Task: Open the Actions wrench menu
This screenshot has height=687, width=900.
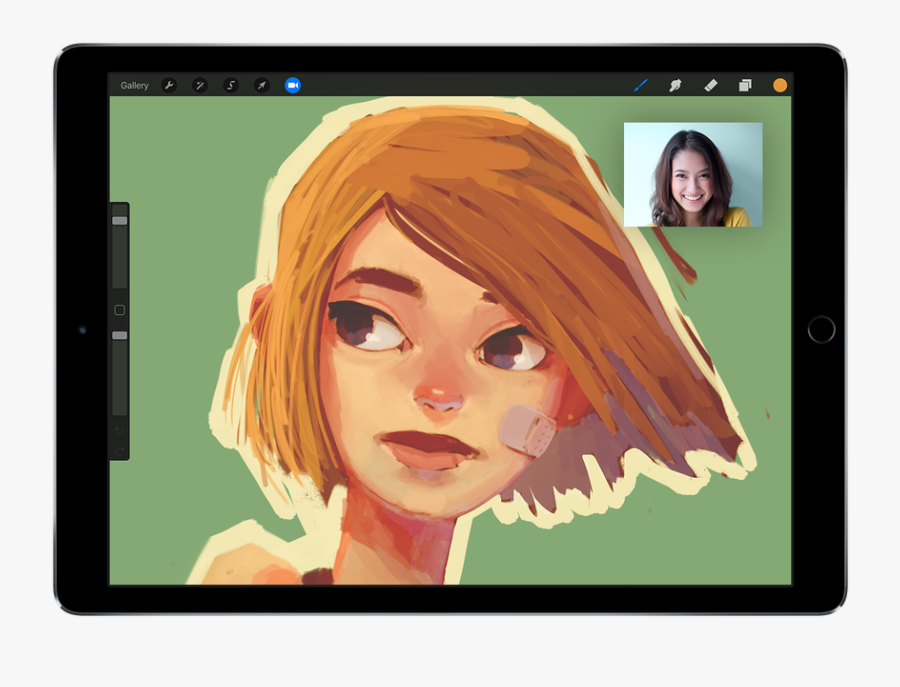Action: [169, 86]
